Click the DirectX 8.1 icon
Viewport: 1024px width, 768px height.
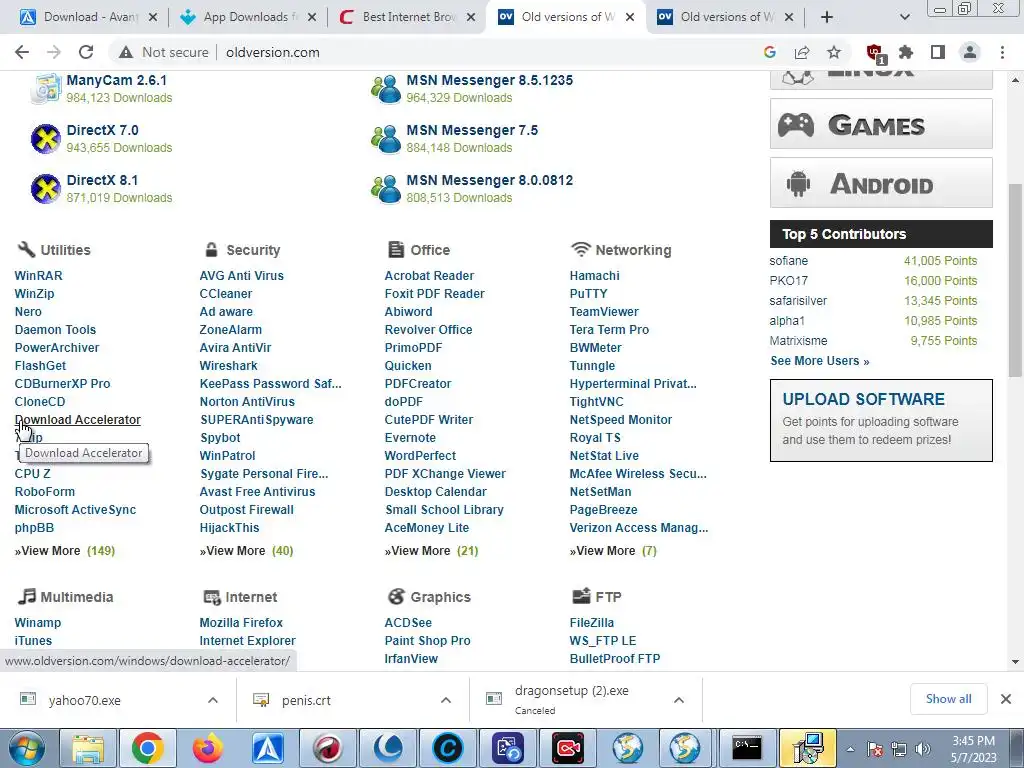[46, 189]
